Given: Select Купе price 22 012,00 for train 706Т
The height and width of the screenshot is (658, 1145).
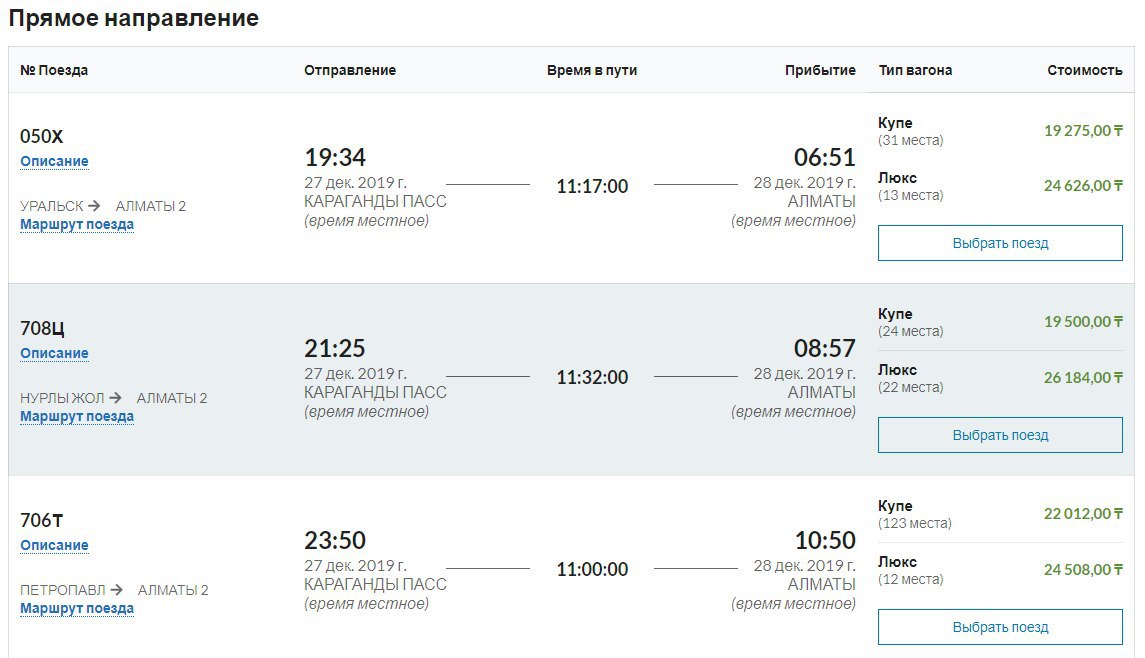Looking at the screenshot, I should click(x=1083, y=513).
